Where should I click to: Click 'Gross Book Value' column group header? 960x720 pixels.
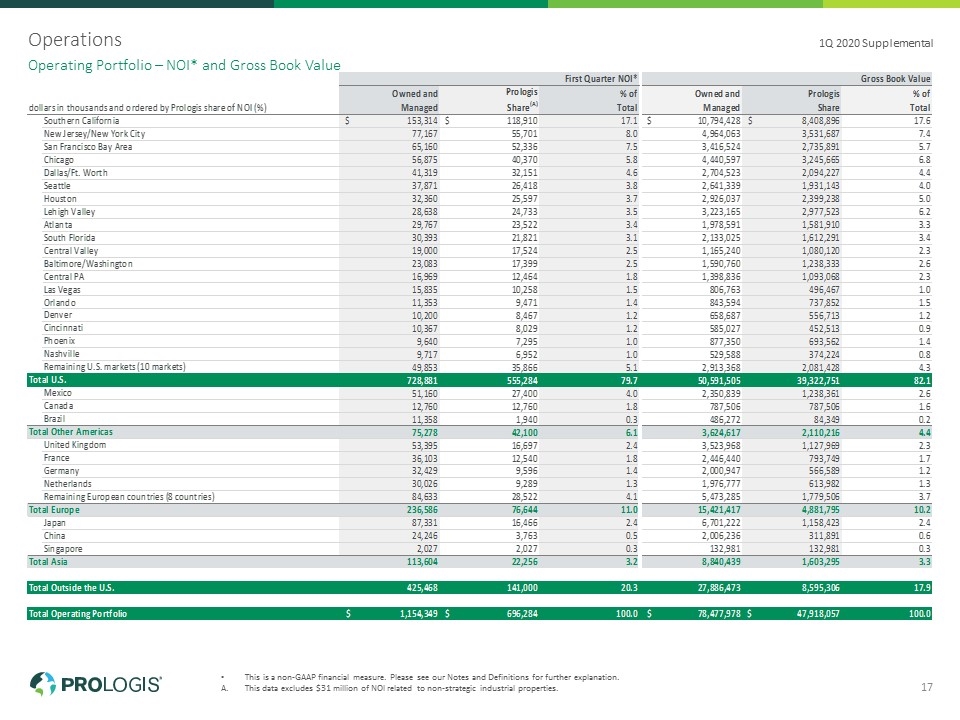[x=895, y=78]
